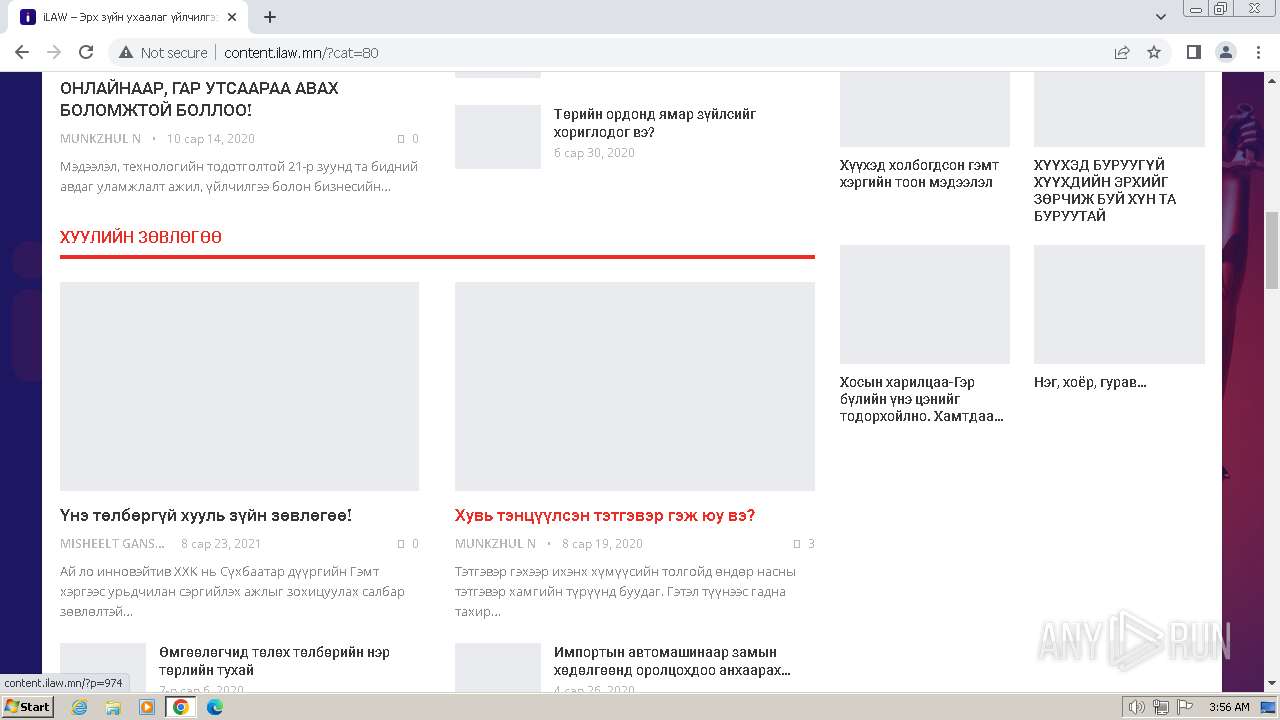Open large image of Хувь тэнцүүлсэн тэтгэвэр article
Screen dimensions: 1280x720
coord(635,386)
